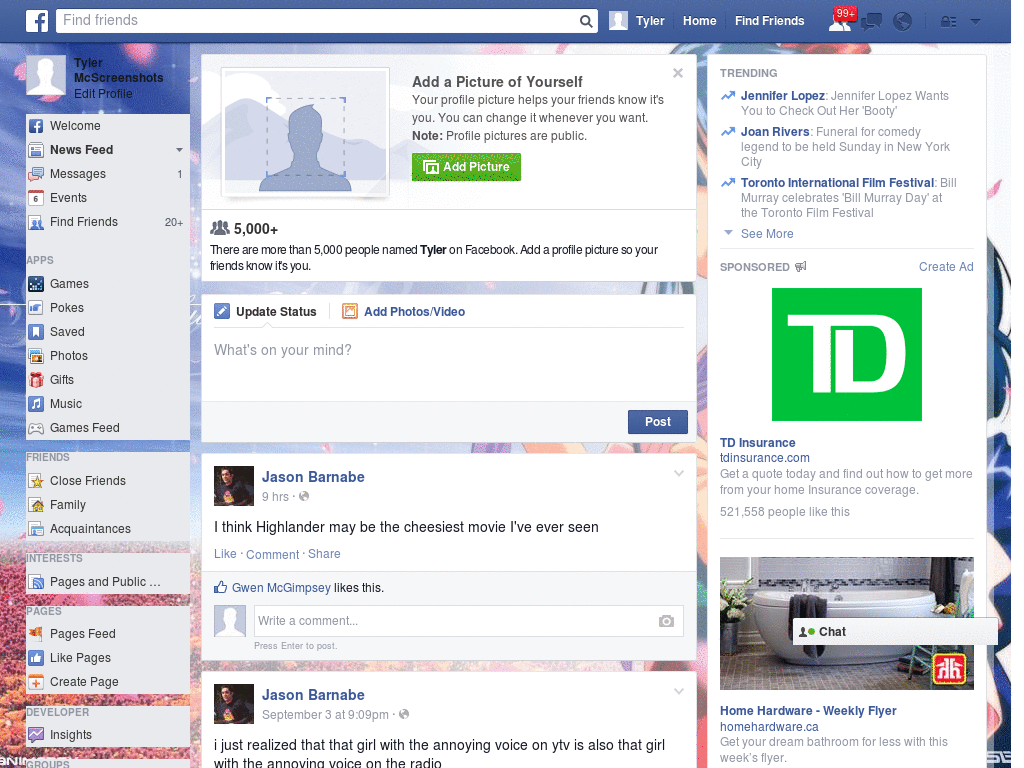
Task: Open friend requests icon with 99+ badge
Action: click(840, 20)
